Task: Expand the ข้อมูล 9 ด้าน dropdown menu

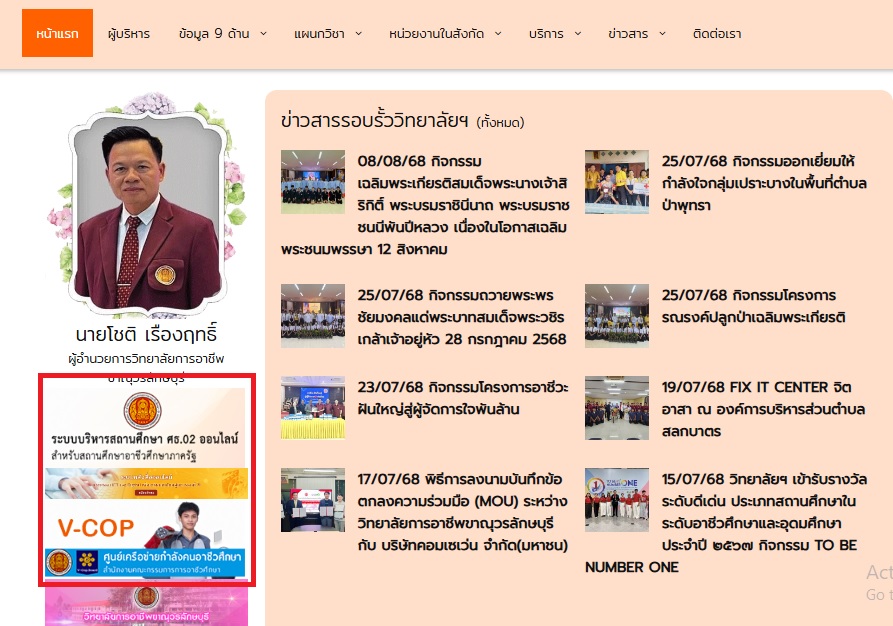Action: click(222, 33)
